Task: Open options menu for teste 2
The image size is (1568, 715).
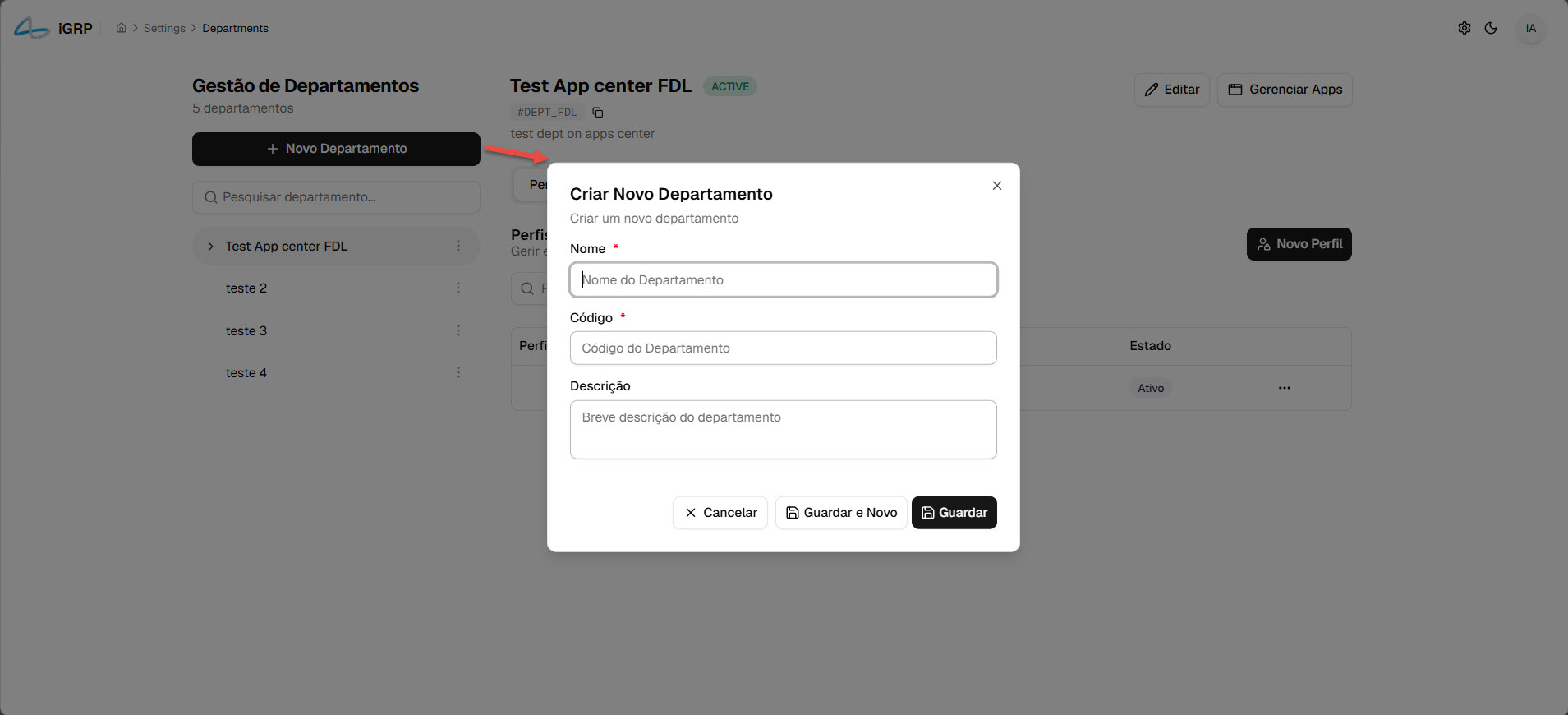Action: [458, 288]
